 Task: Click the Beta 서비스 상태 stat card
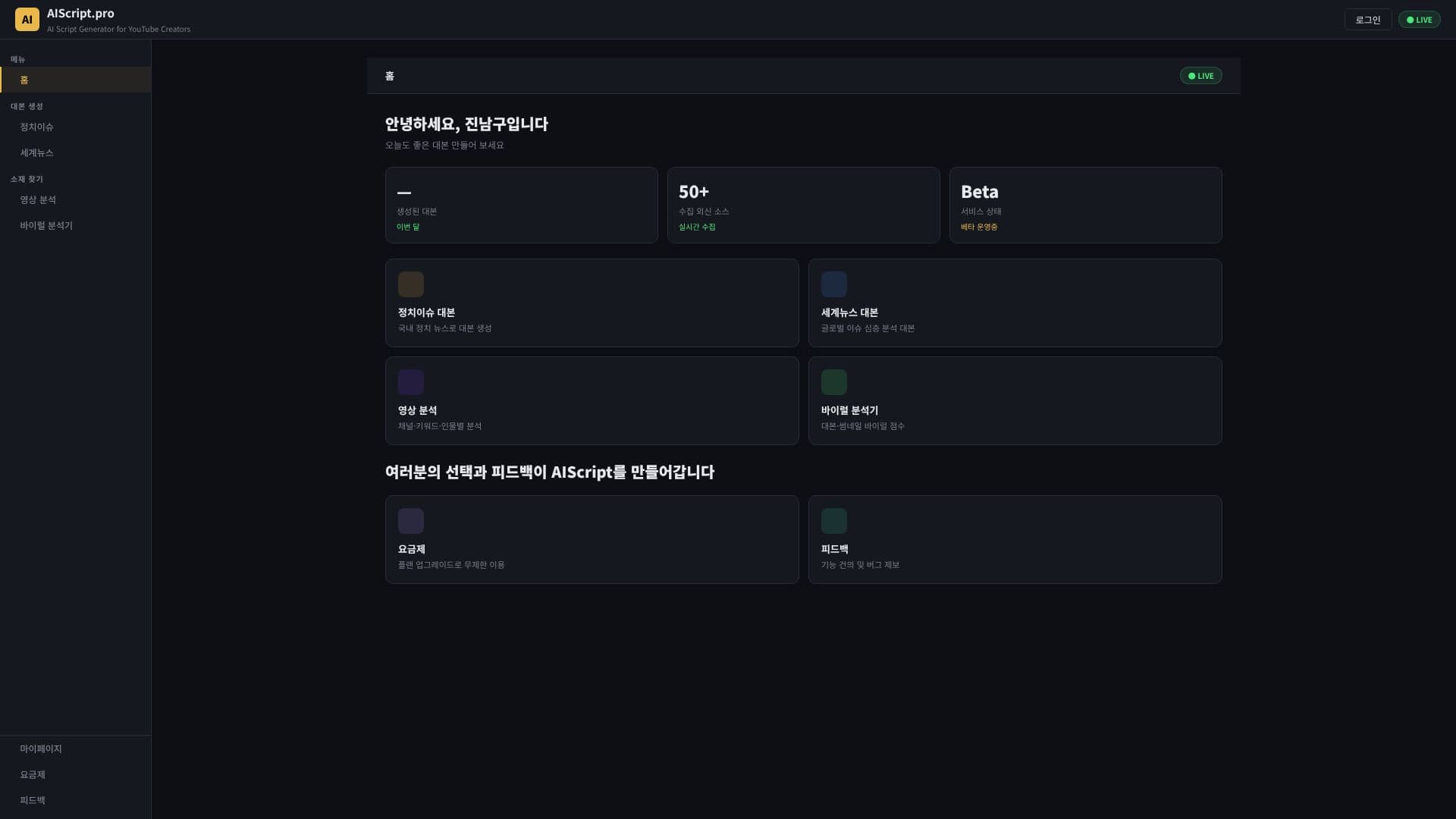(1086, 205)
